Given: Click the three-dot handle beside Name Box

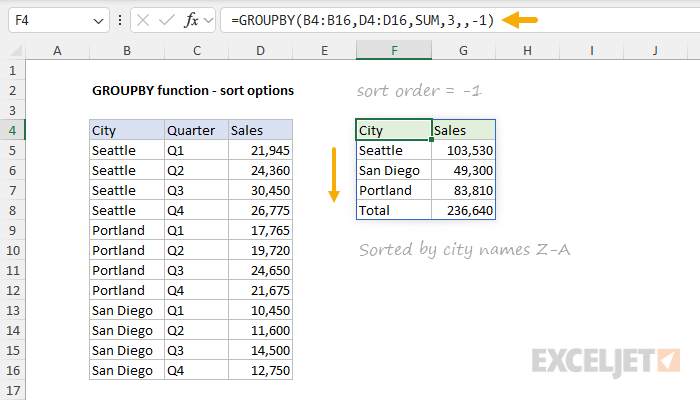Looking at the screenshot, I should (x=120, y=20).
